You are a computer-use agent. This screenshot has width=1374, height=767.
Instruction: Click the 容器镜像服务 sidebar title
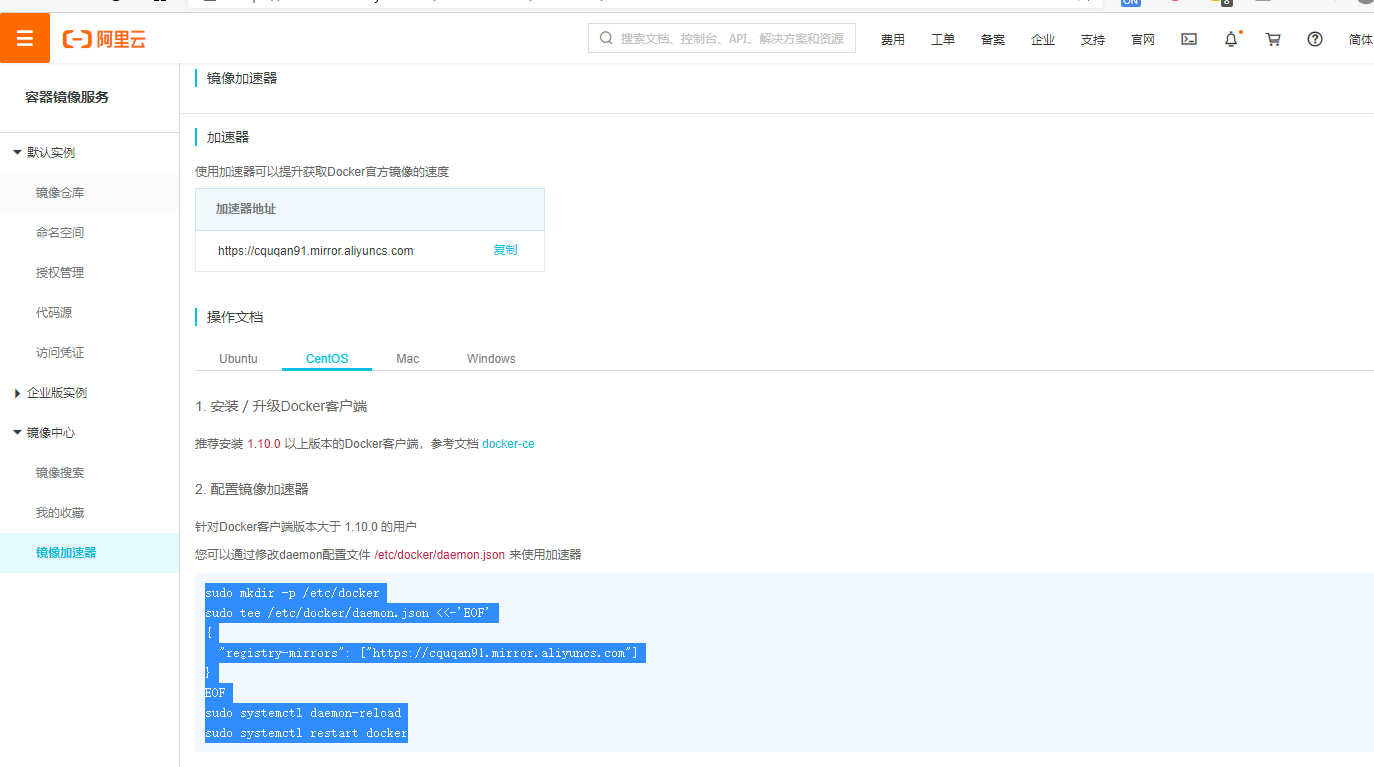click(67, 97)
